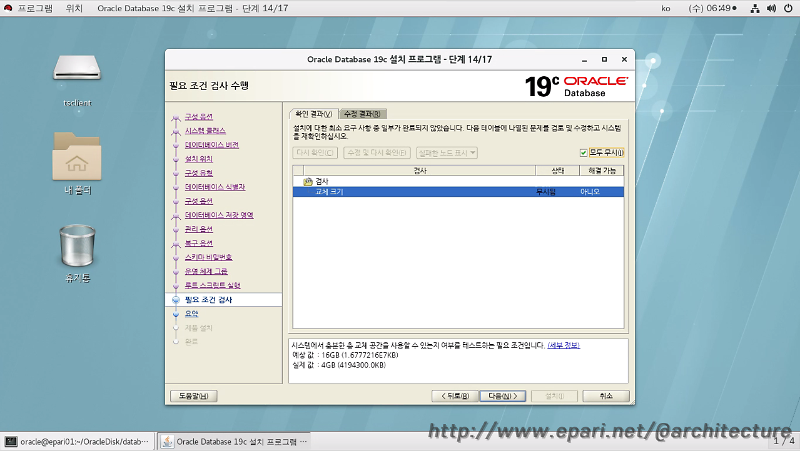Open the 프로그램 menu in top panel
Viewport: 800px width, 451px height.
pyautogui.click(x=35, y=8)
